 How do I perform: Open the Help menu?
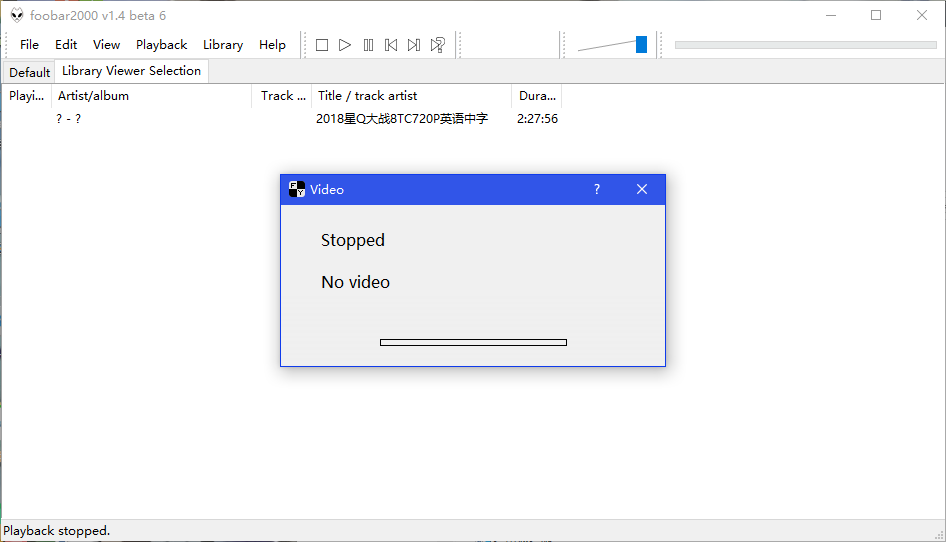tap(272, 45)
